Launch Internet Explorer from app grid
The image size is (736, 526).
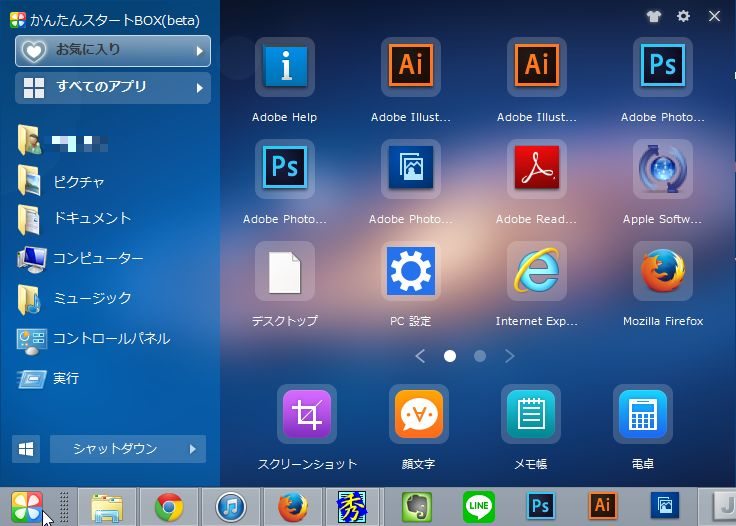(x=537, y=271)
